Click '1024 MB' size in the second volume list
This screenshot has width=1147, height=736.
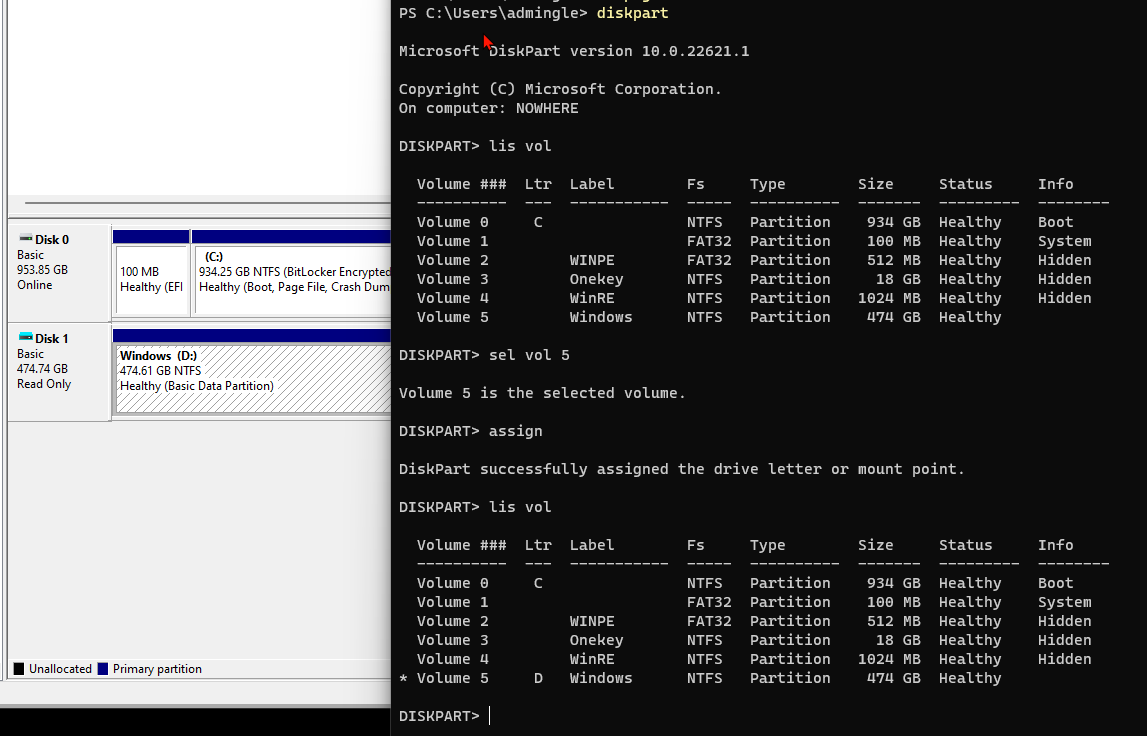point(889,659)
